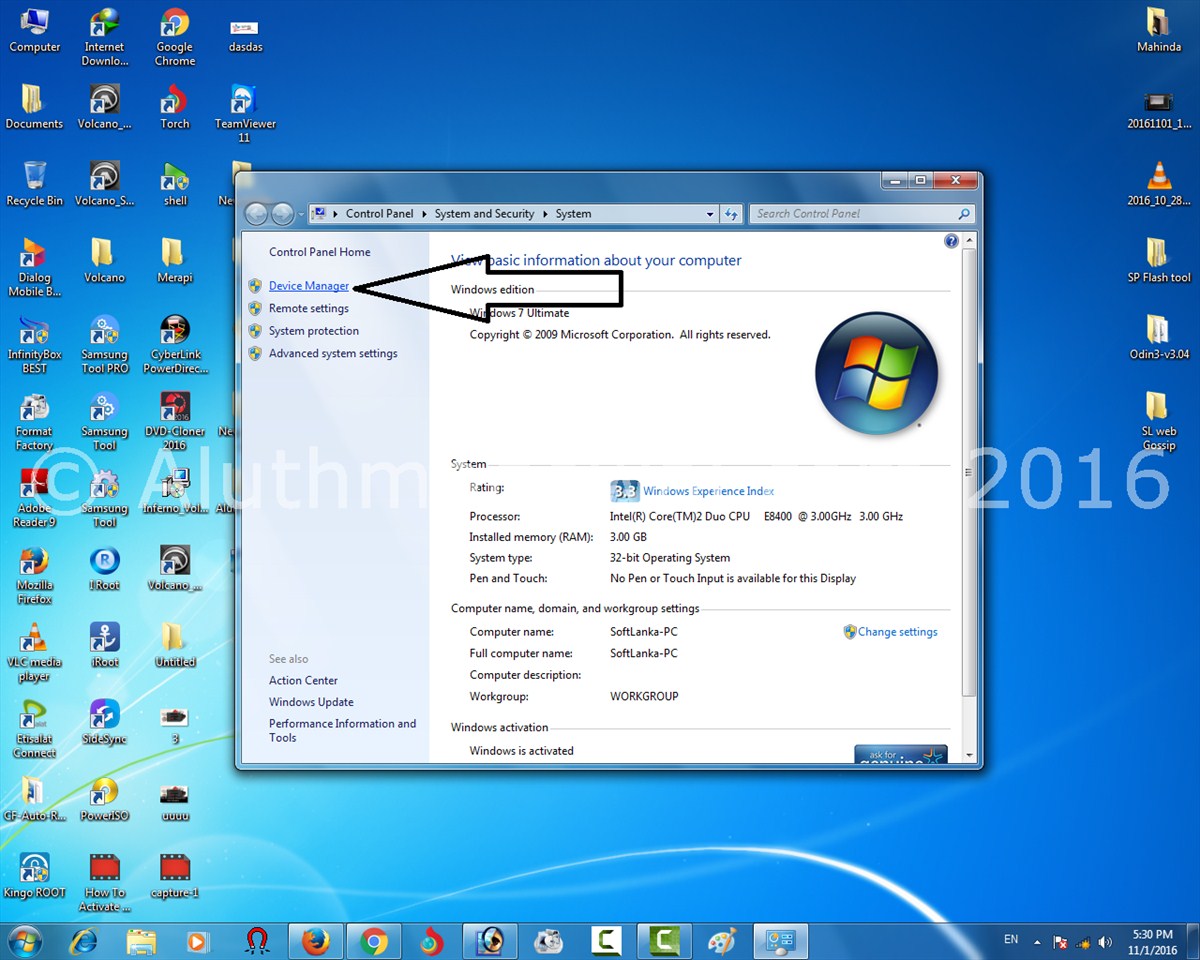
Task: Open Advanced system settings link
Action: (333, 353)
